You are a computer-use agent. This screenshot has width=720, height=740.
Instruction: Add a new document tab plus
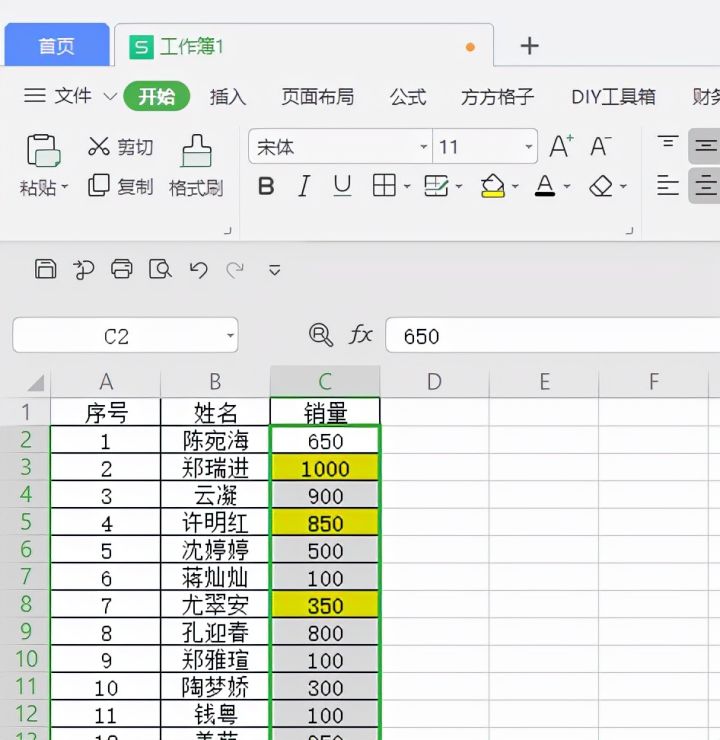529,46
